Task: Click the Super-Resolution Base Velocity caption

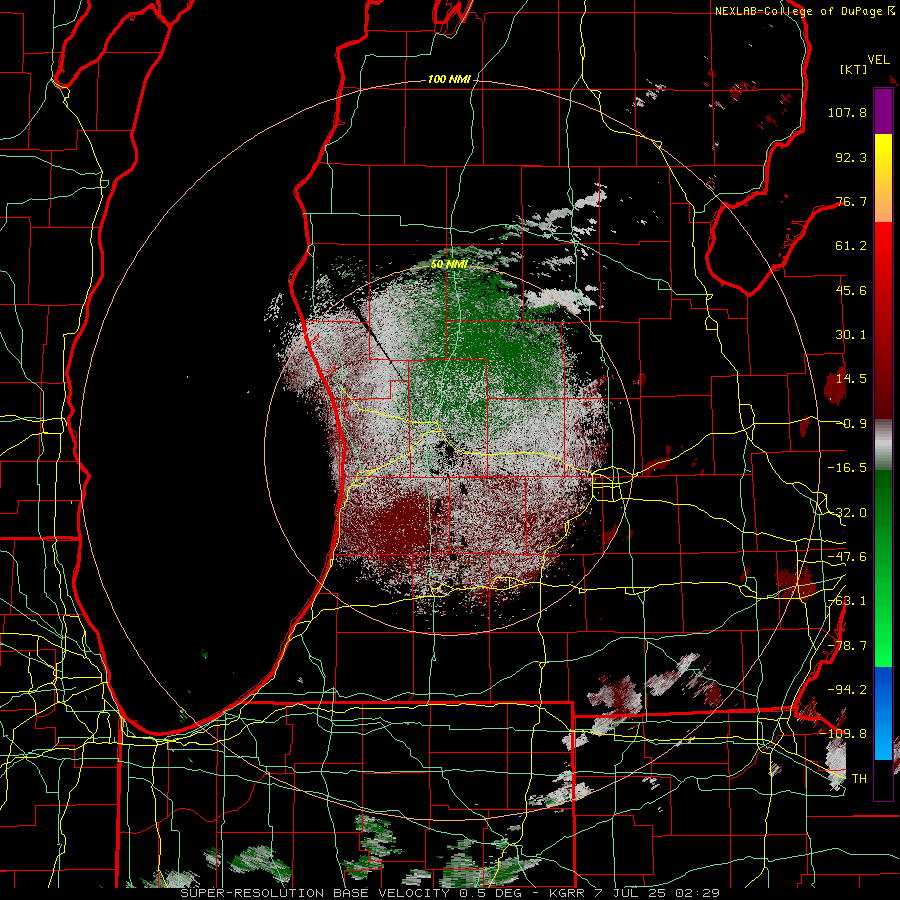Action: coord(449,893)
